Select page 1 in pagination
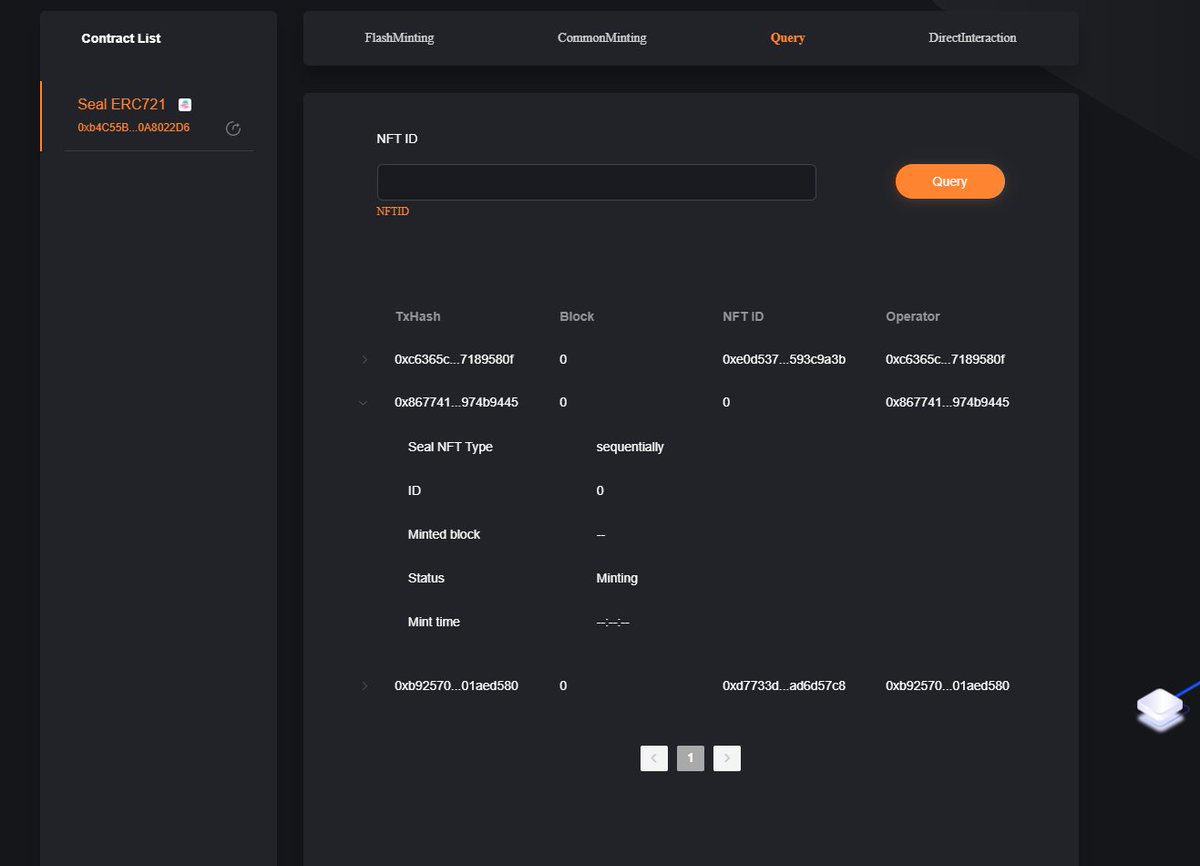Image resolution: width=1200 pixels, height=866 pixels. tap(690, 758)
